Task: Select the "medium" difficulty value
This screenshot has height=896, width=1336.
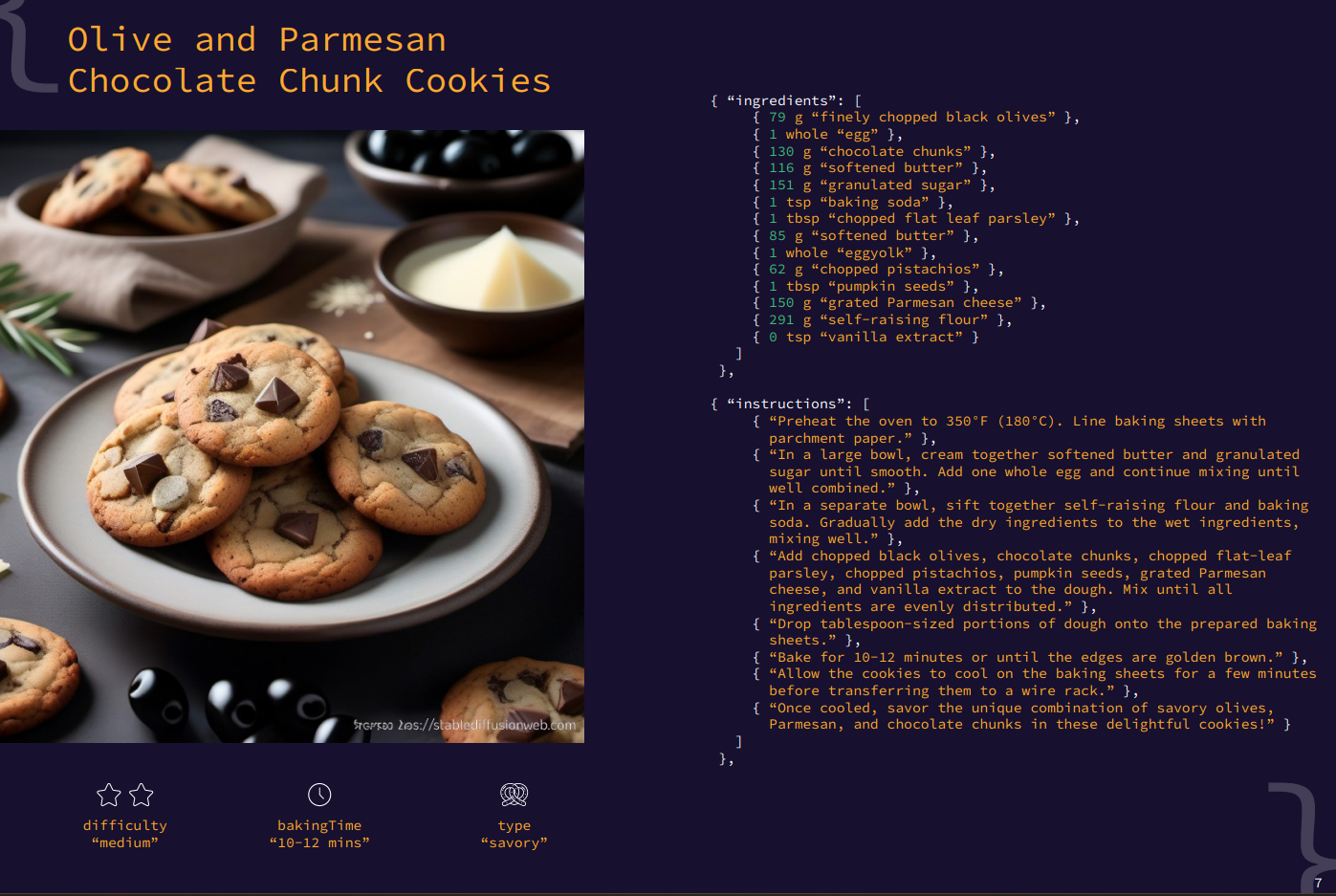Action: click(x=125, y=842)
